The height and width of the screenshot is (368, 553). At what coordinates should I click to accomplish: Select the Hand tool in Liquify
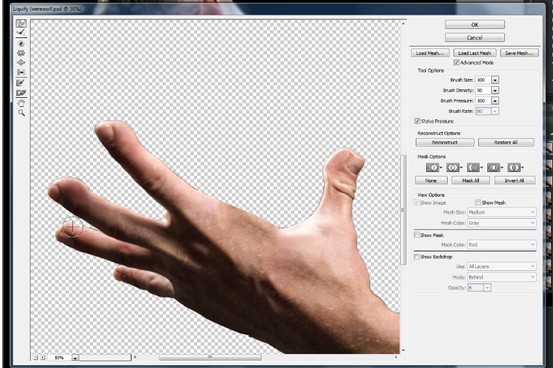pos(21,103)
